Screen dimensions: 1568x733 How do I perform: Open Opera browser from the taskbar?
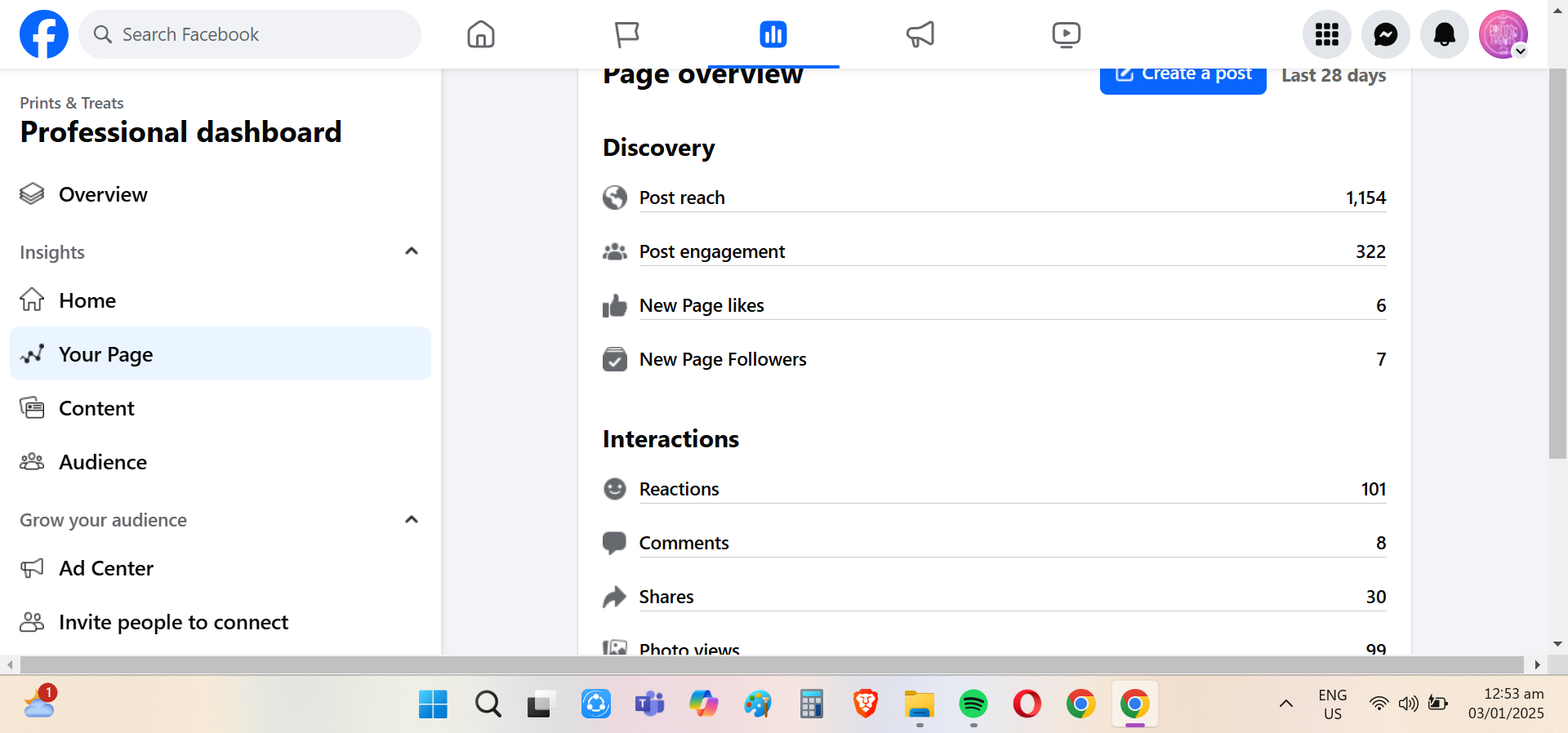1027,704
